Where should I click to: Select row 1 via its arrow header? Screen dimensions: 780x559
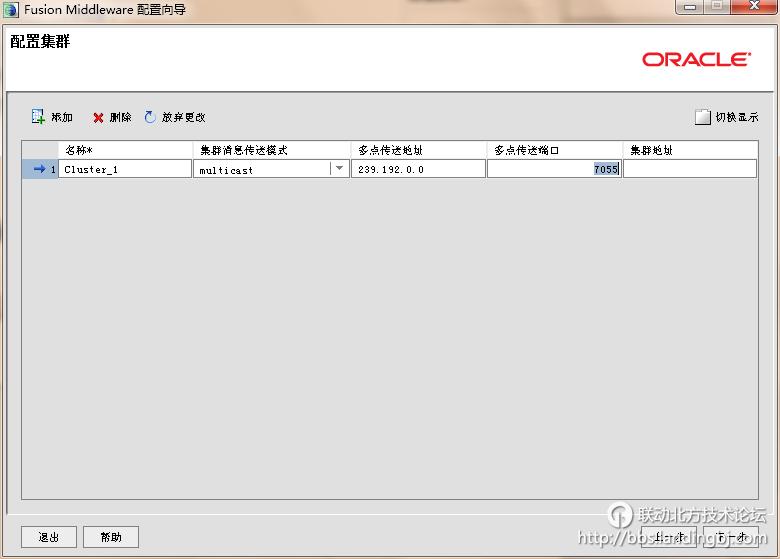tap(40, 169)
